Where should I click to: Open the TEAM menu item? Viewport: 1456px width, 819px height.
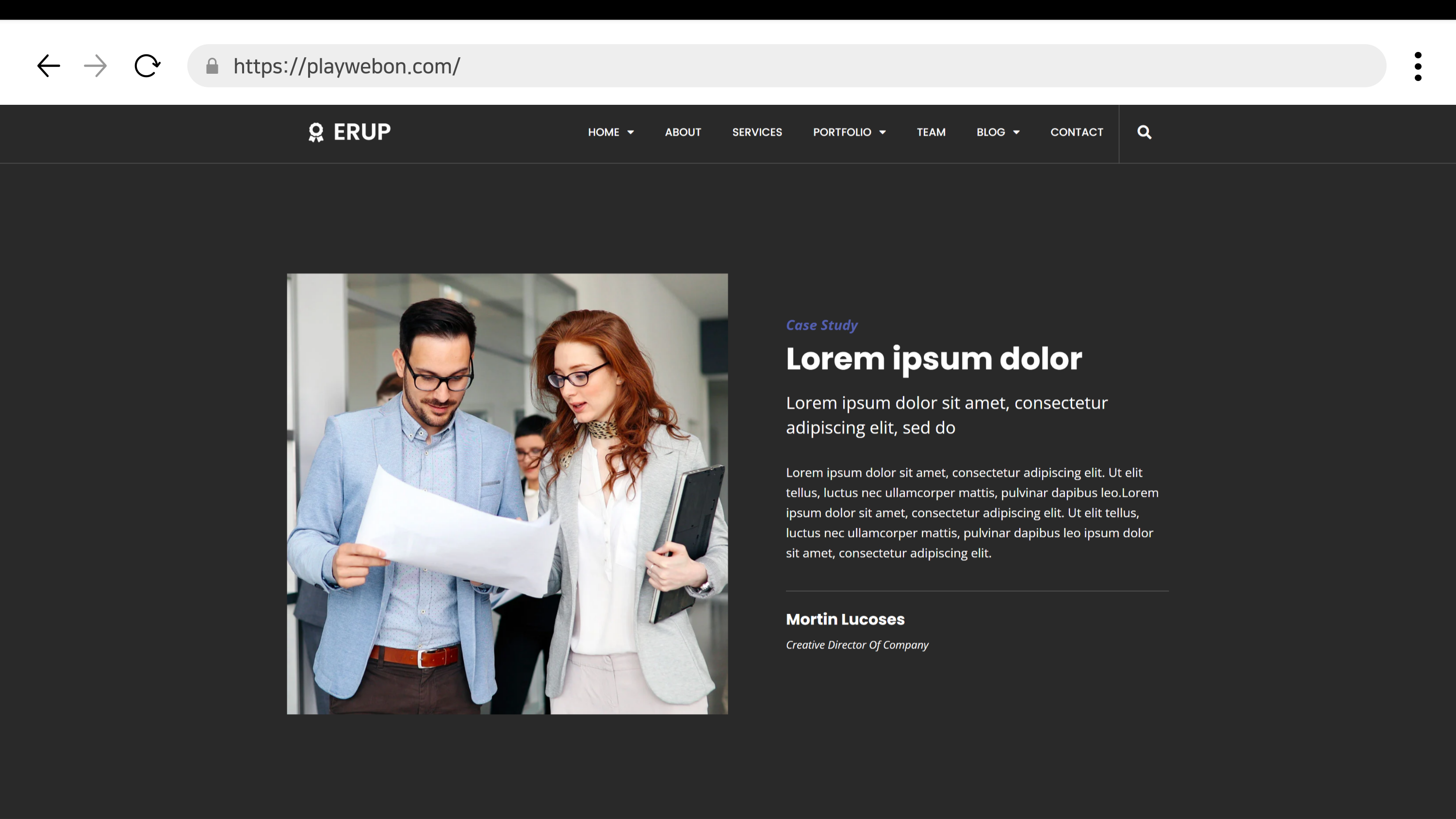[931, 132]
